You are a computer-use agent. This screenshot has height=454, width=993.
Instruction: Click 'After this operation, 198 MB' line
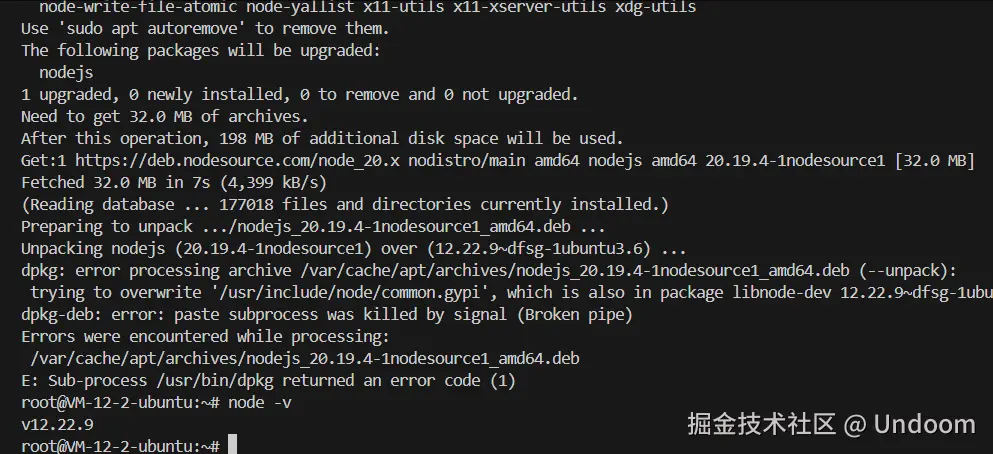(322, 139)
